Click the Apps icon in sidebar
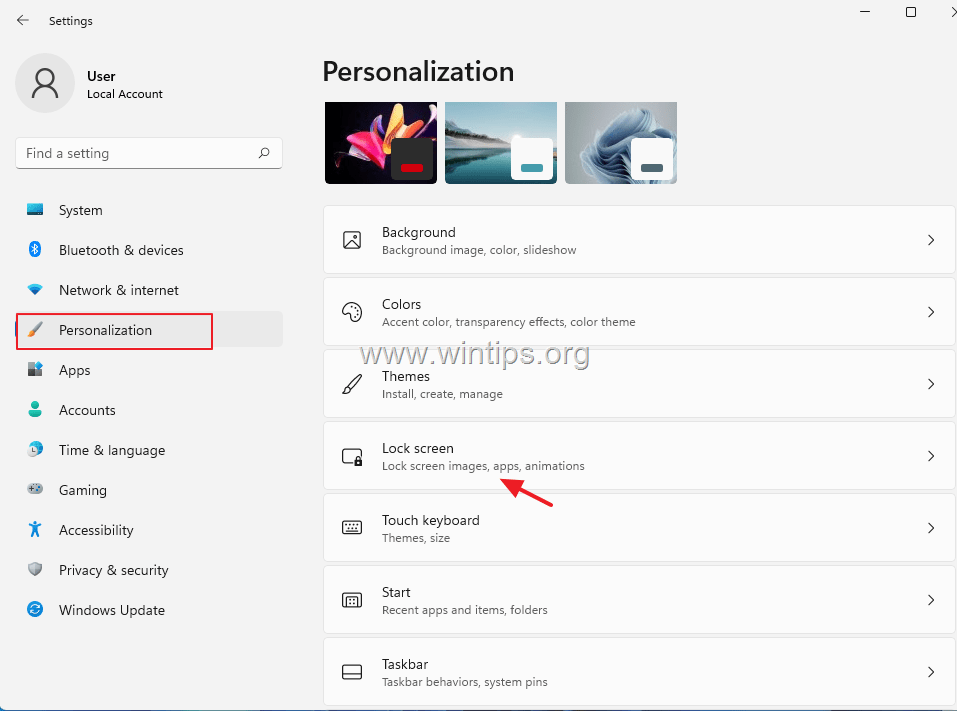957x711 pixels. coord(35,369)
